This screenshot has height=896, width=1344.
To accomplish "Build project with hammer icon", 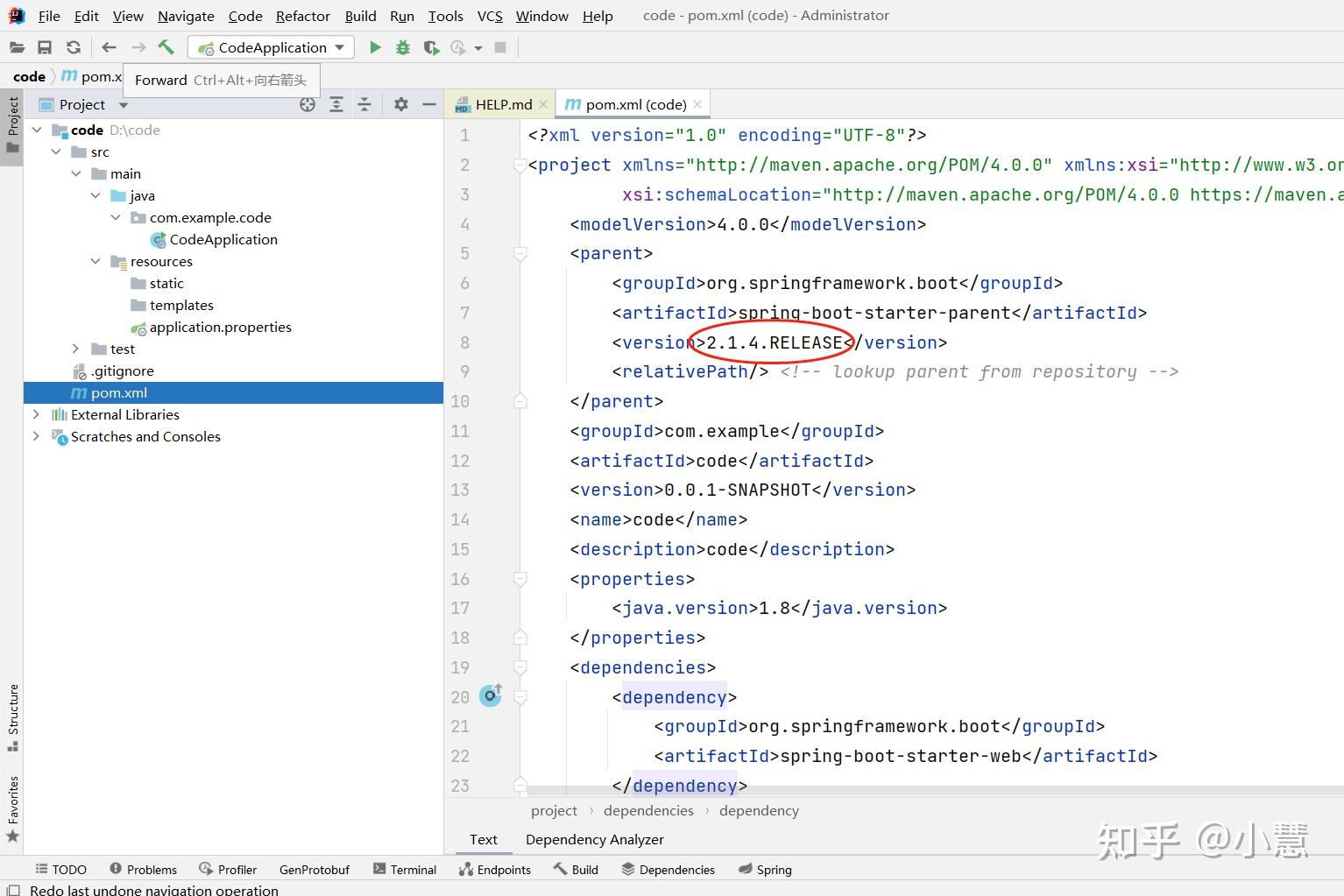I will point(166,47).
